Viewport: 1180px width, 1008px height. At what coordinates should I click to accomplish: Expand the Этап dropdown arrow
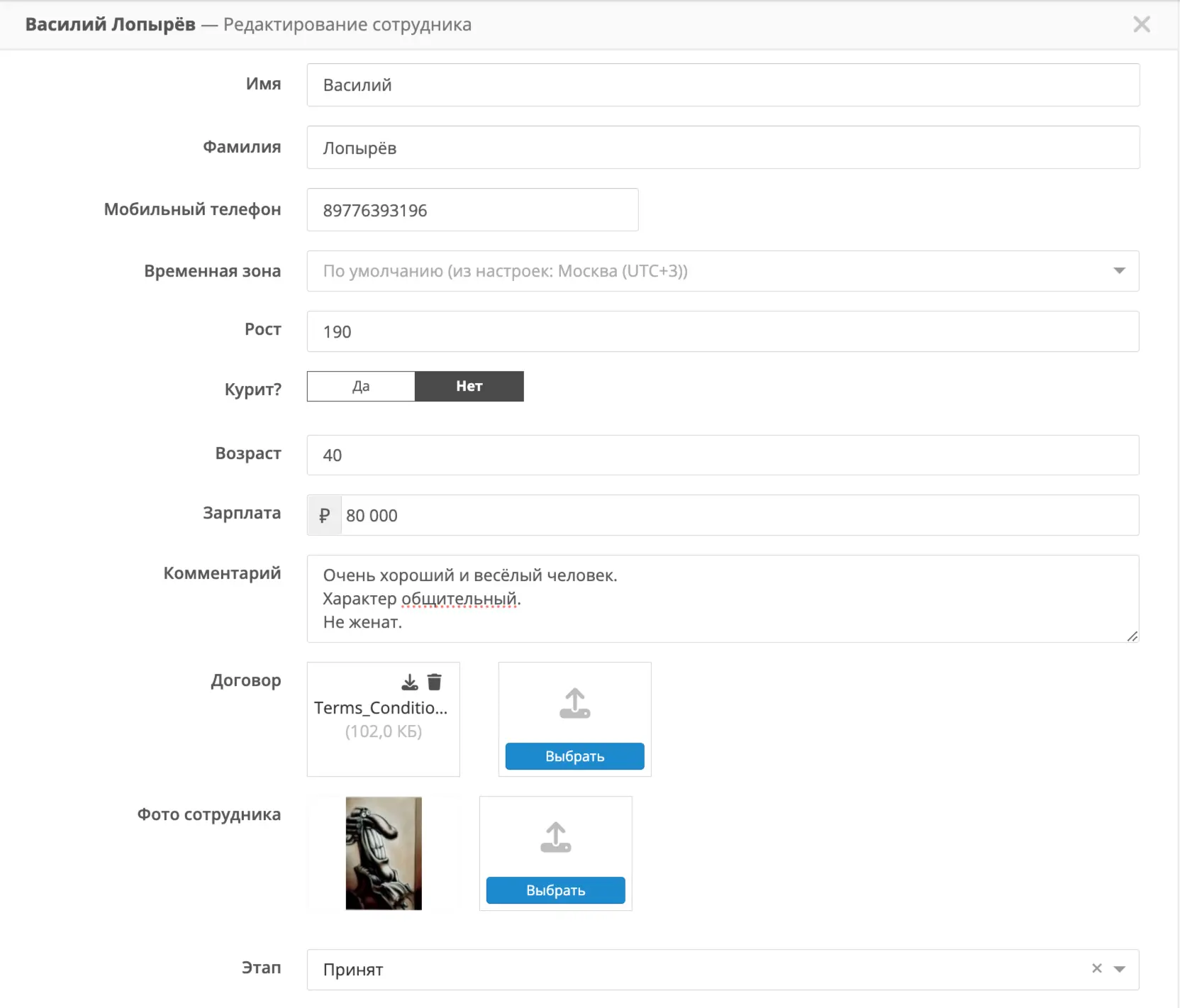coord(1120,969)
